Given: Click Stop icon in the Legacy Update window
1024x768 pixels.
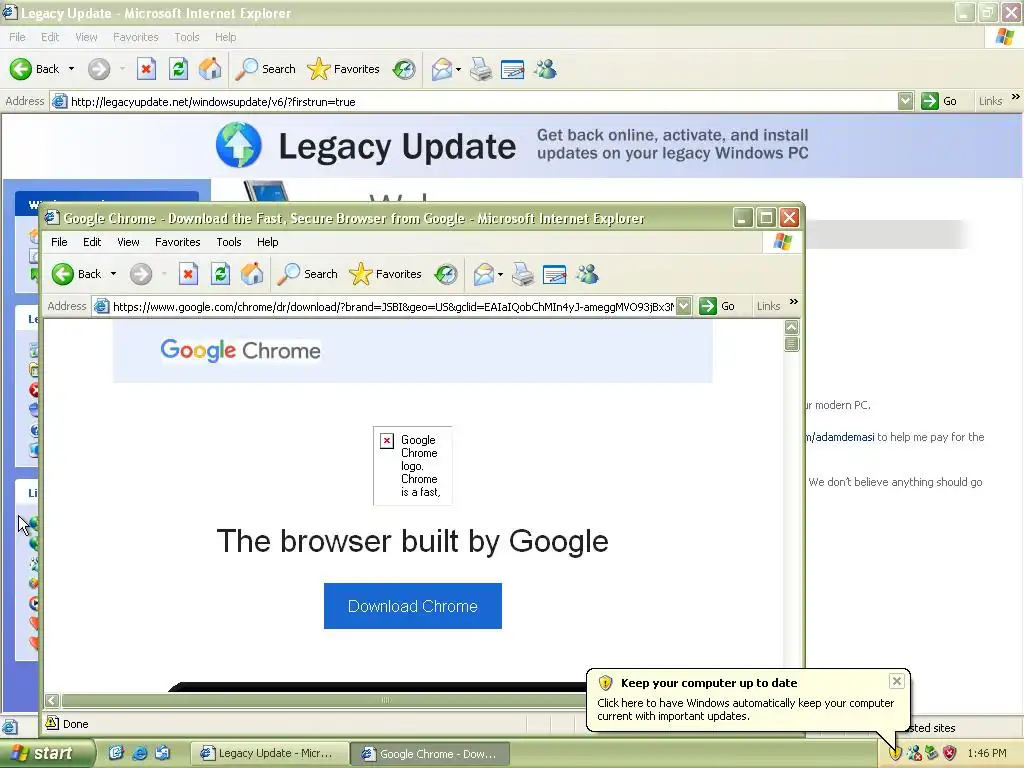Looking at the screenshot, I should [146, 69].
